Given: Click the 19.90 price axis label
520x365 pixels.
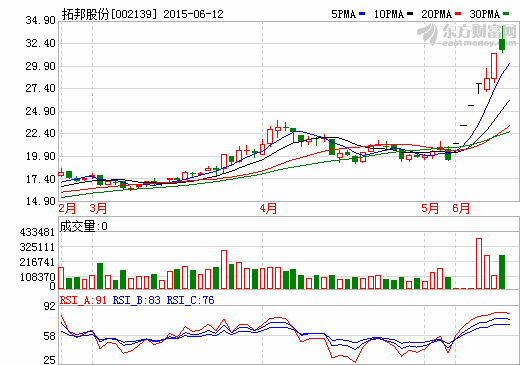Looking at the screenshot, I should pyautogui.click(x=41, y=156).
